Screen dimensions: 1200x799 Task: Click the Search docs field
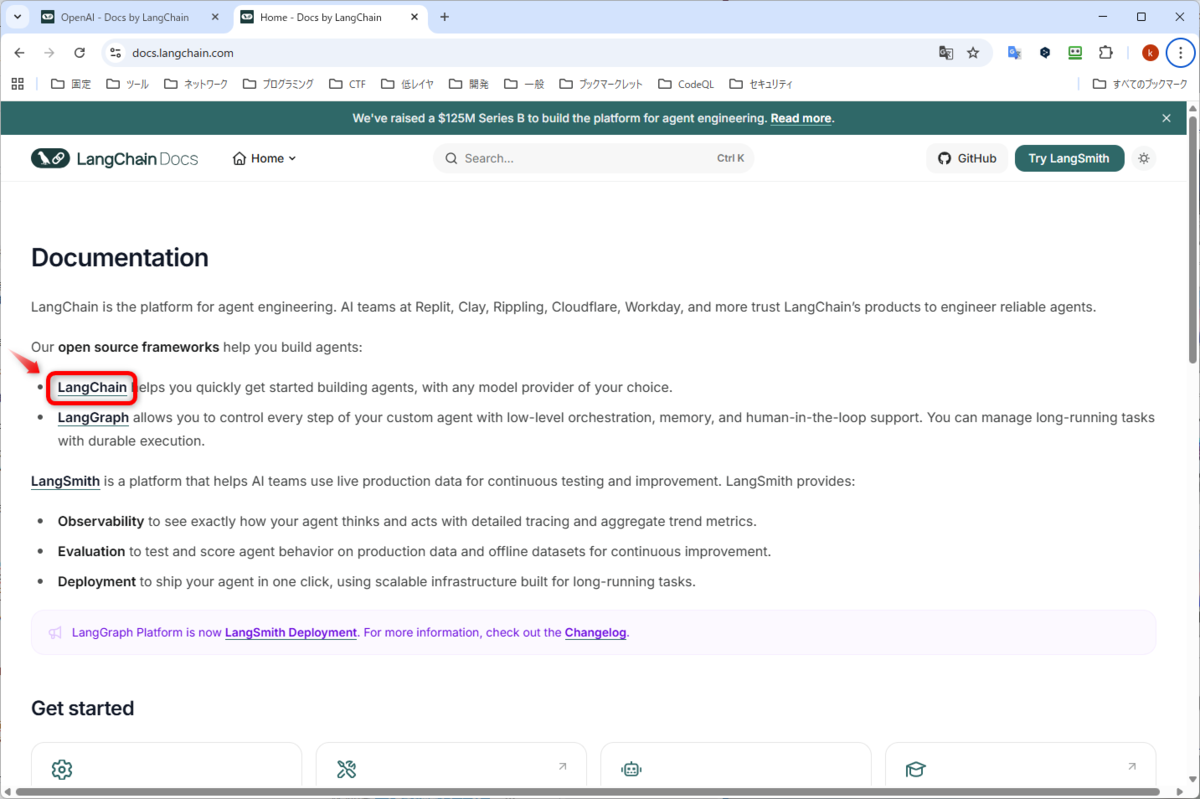(x=593, y=158)
